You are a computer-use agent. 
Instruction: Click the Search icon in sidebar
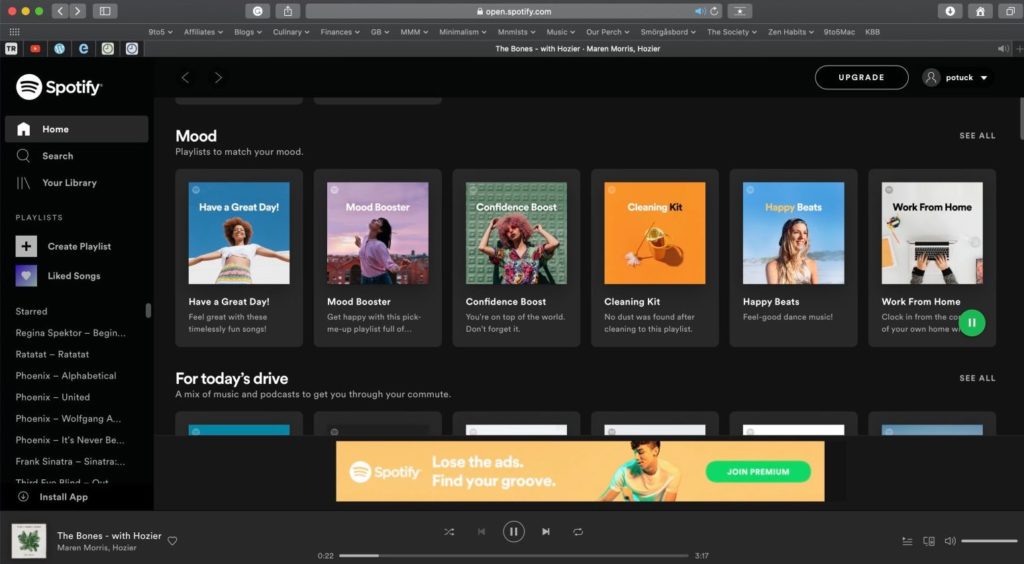click(x=23, y=156)
